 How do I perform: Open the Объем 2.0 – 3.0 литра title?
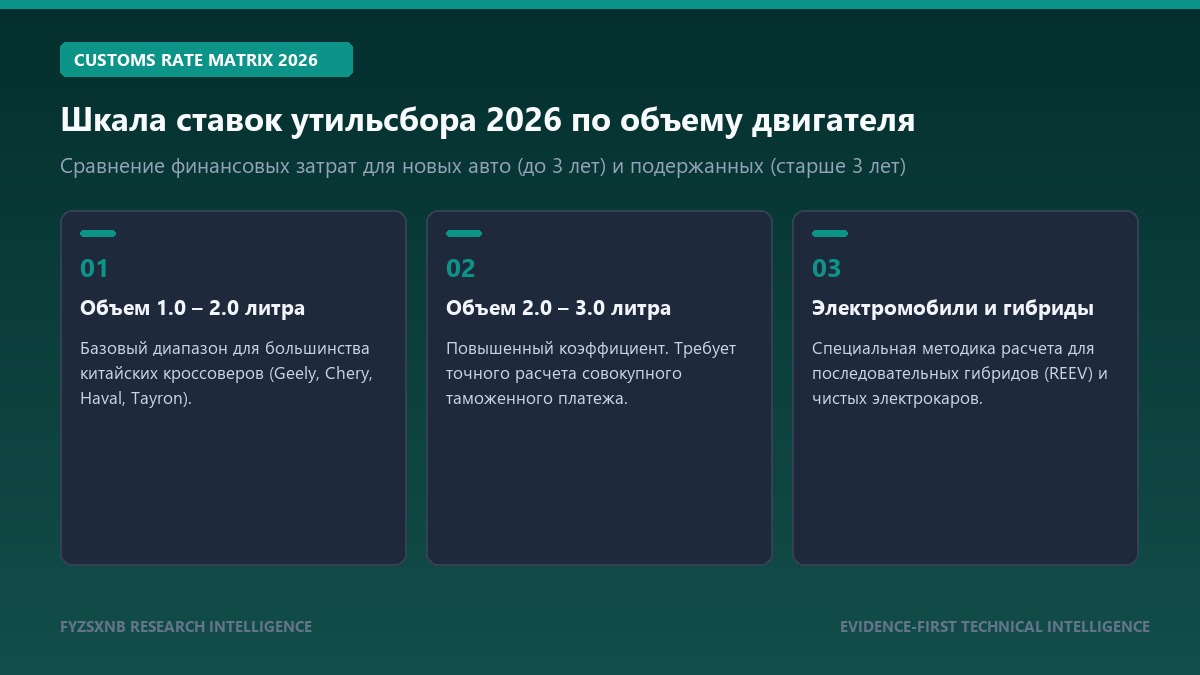pos(558,308)
